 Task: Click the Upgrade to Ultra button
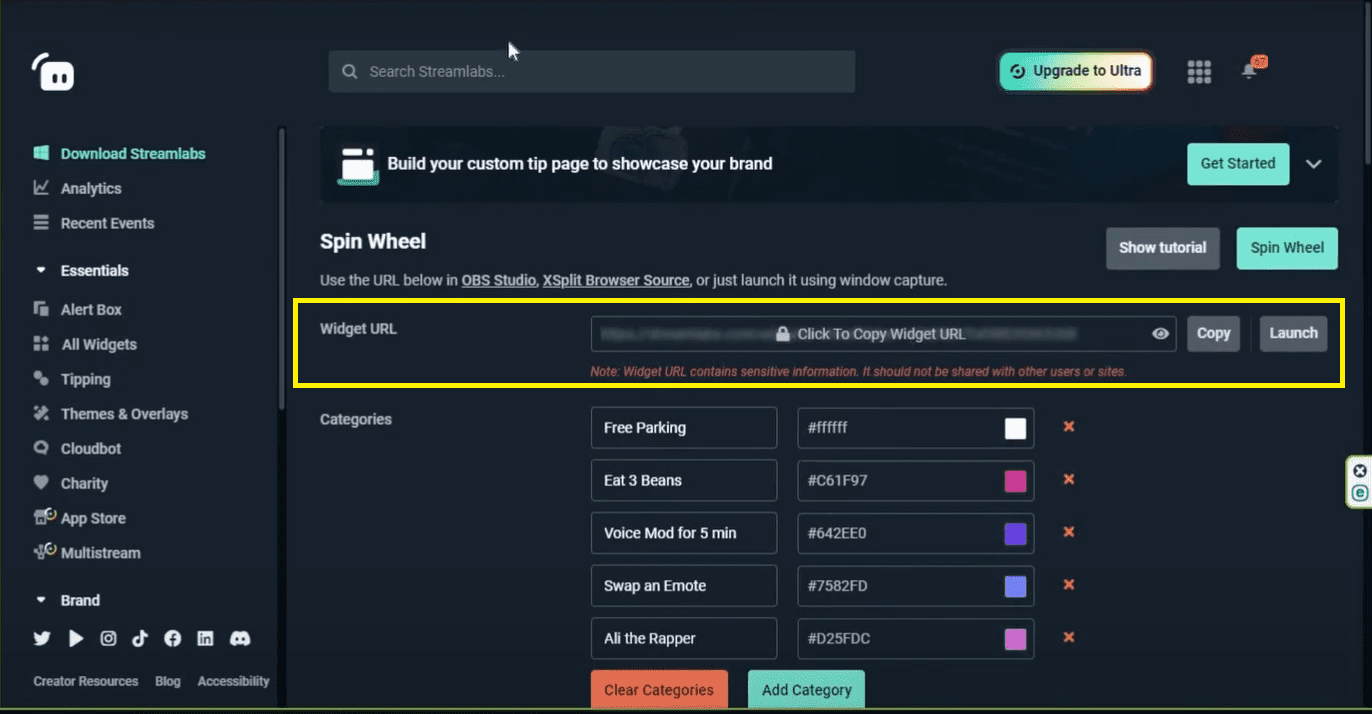point(1076,71)
